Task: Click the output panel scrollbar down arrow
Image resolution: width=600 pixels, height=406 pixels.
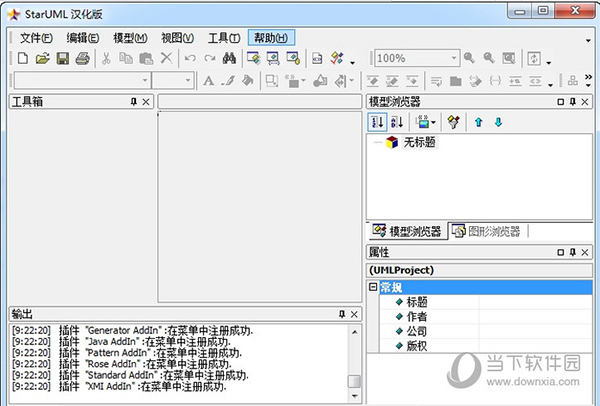Action: [x=354, y=396]
